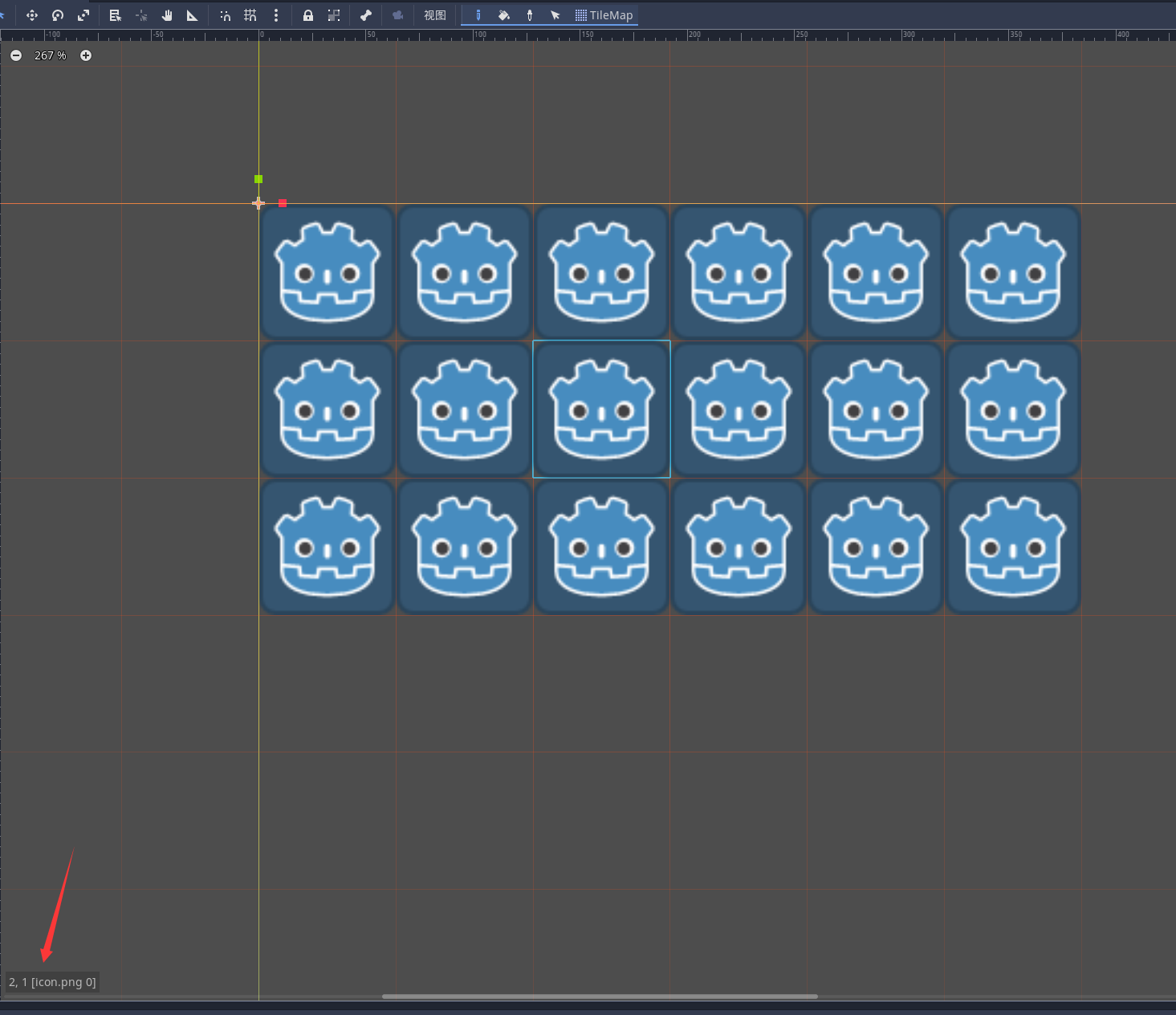1176x1015 pixels.
Task: Click the origin pivot cross marker
Action: [258, 203]
